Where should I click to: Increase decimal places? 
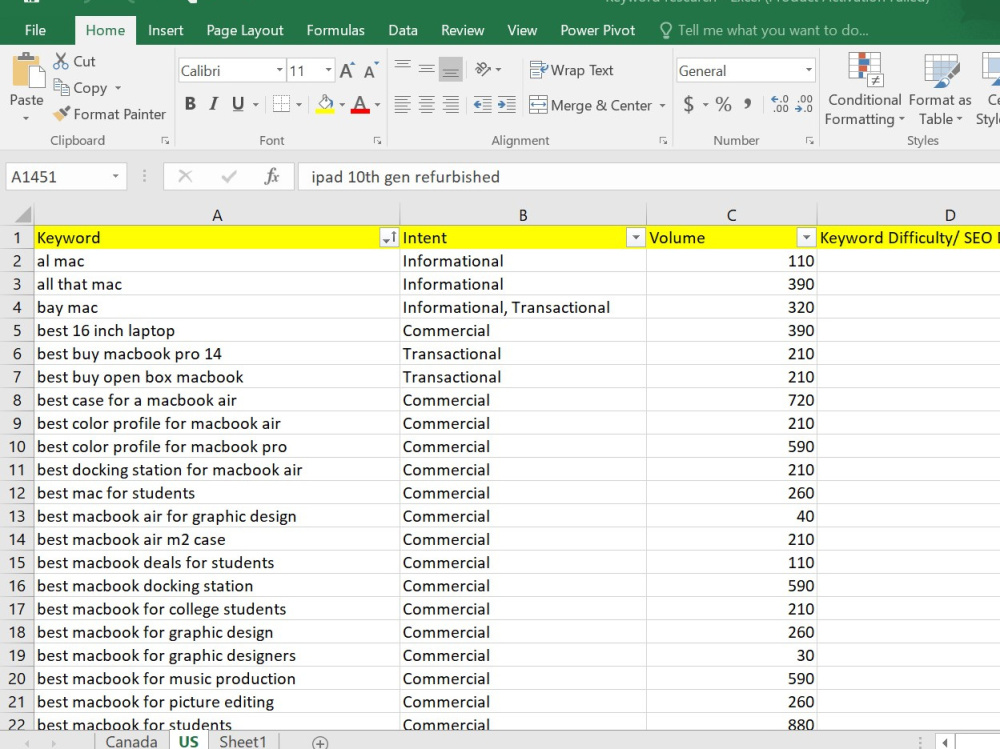coord(780,103)
